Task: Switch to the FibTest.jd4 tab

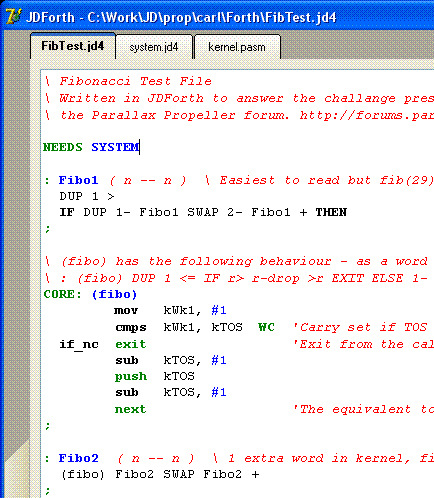Action: (73, 46)
